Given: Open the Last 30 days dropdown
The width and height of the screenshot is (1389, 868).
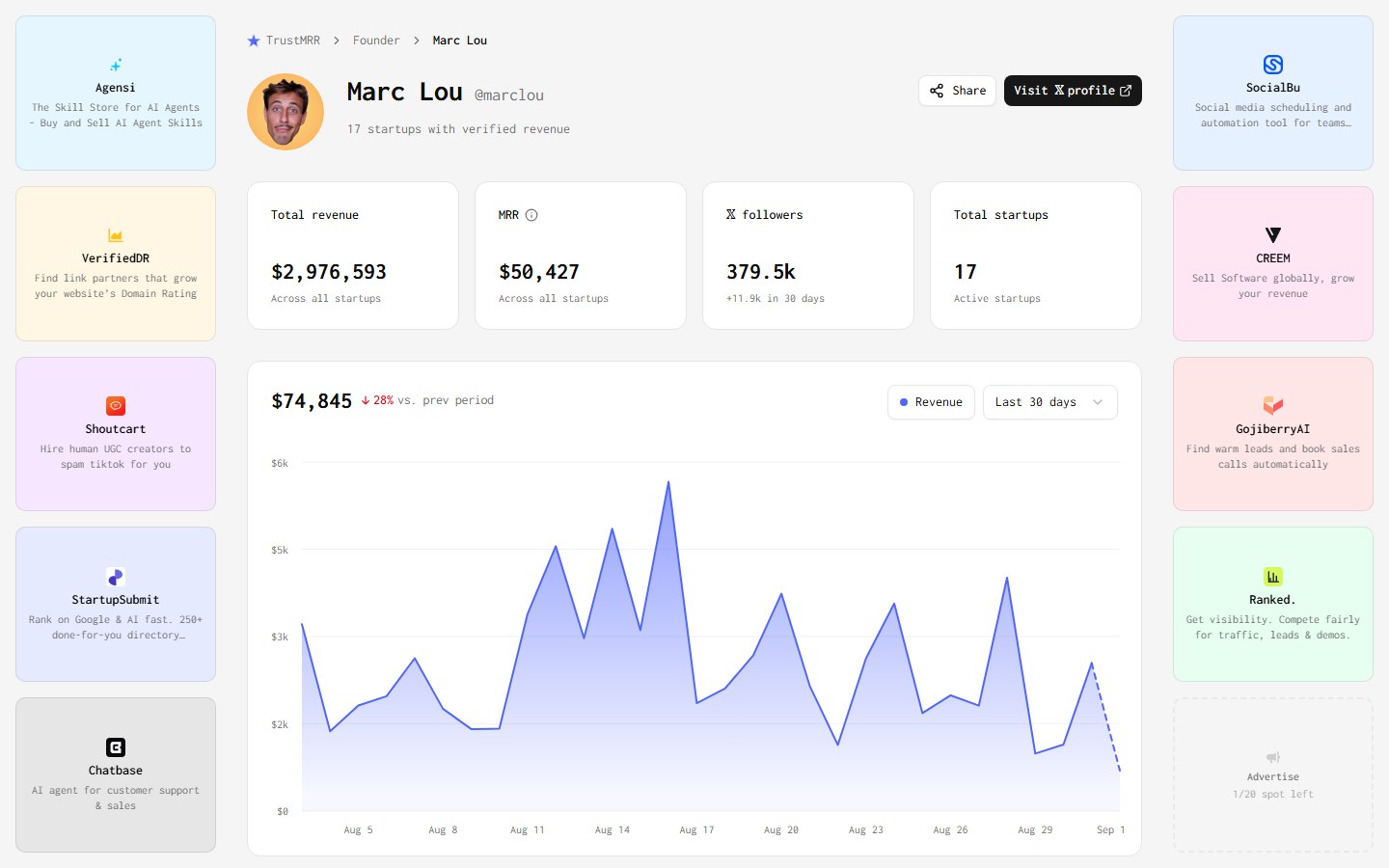Looking at the screenshot, I should click(1050, 402).
